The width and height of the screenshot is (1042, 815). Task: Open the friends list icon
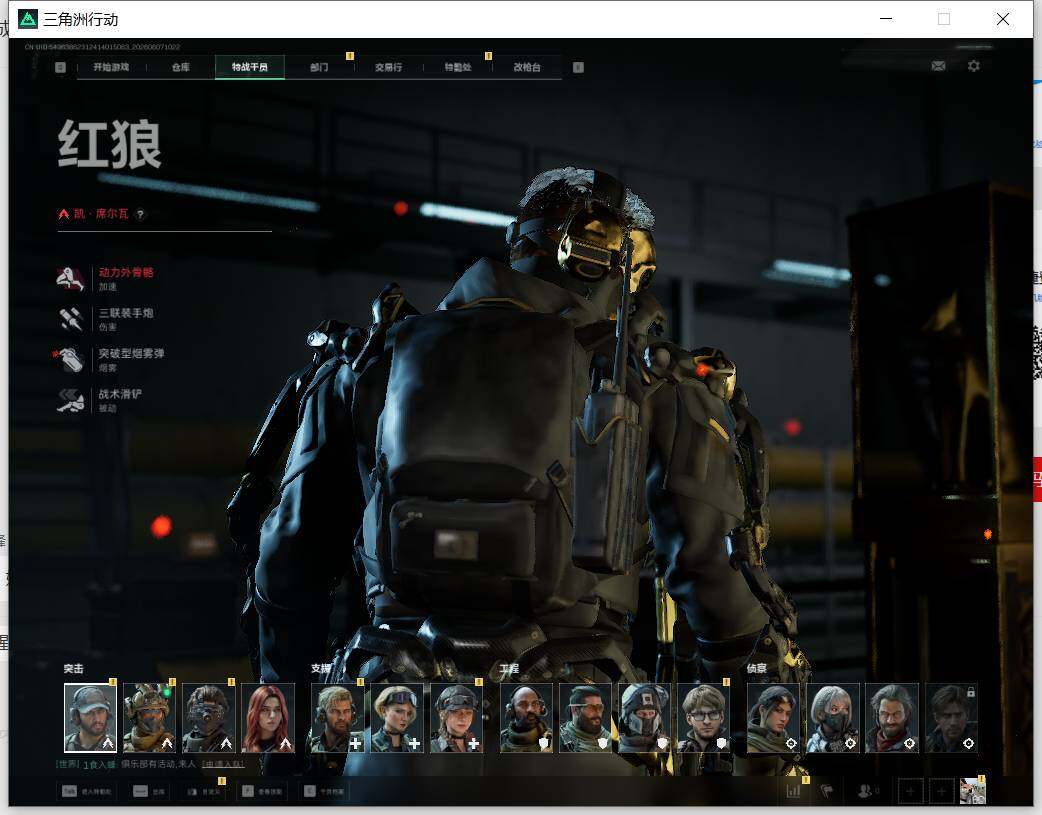point(867,791)
